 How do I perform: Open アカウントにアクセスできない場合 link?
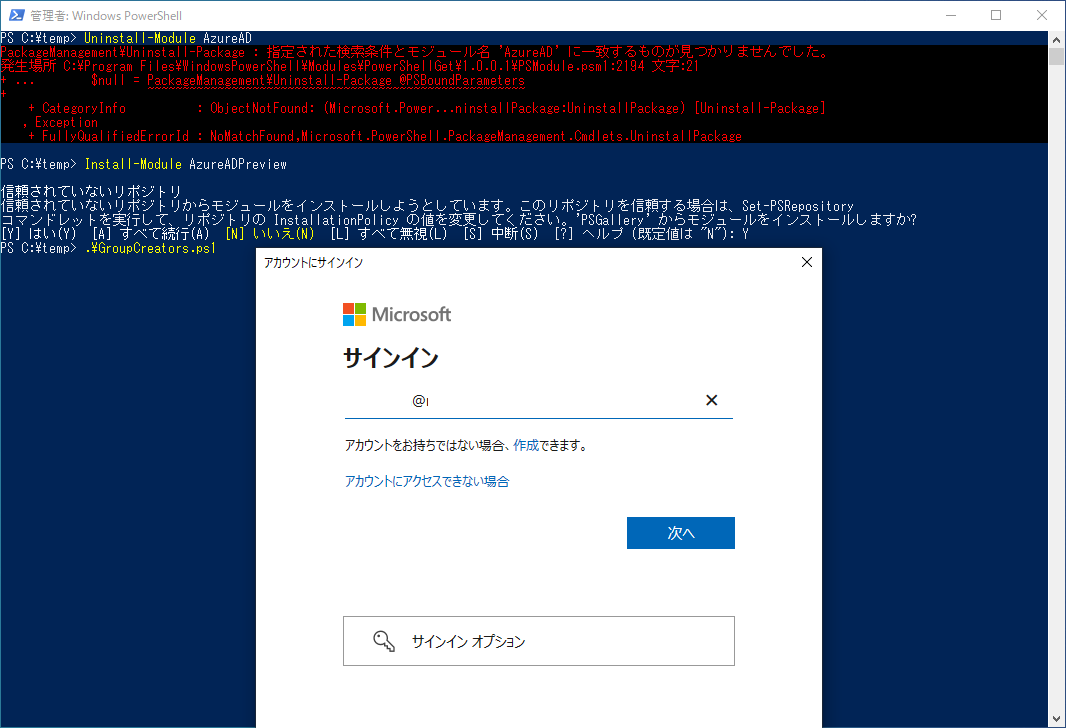click(427, 481)
